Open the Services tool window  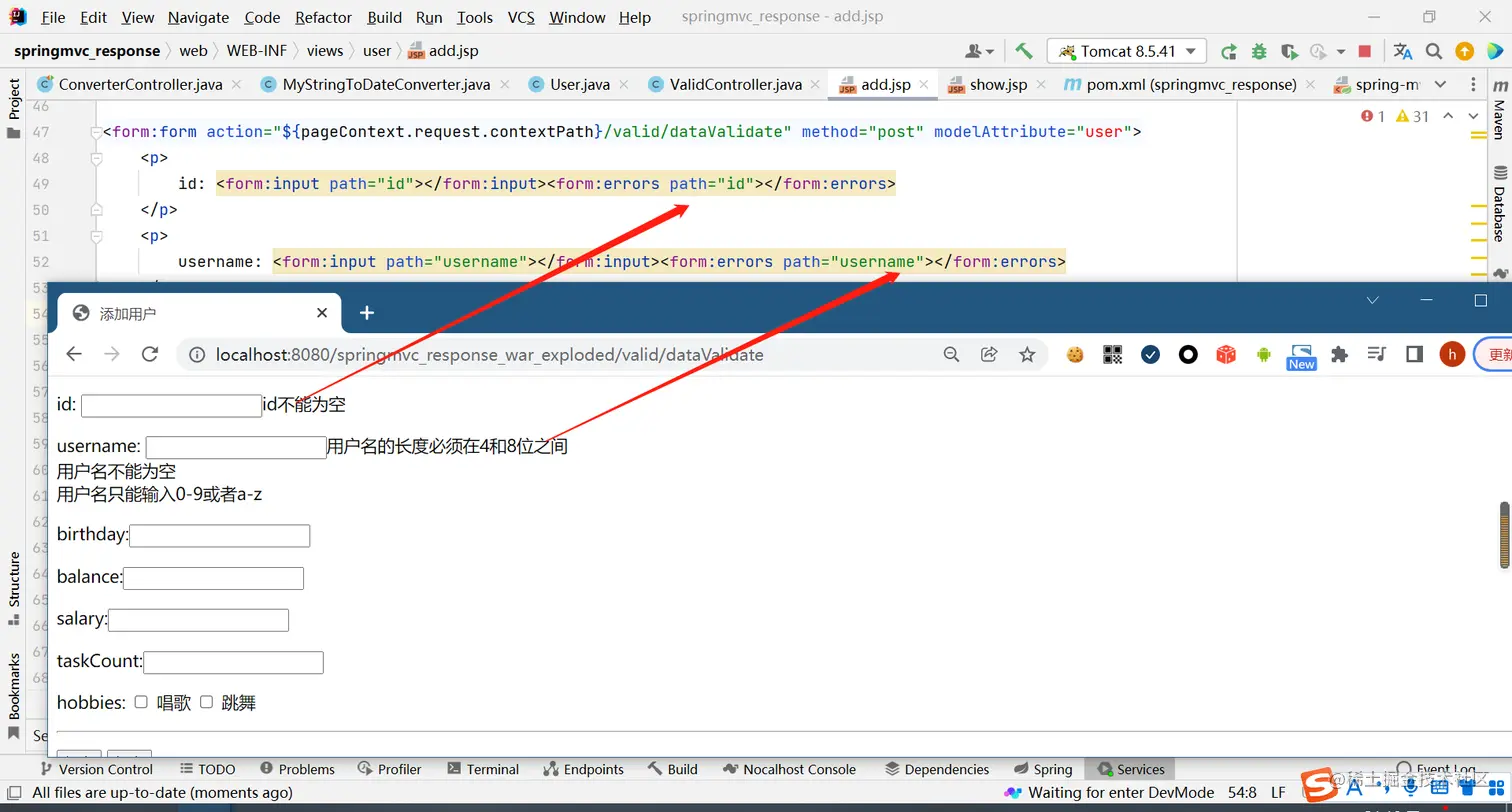click(x=1131, y=769)
